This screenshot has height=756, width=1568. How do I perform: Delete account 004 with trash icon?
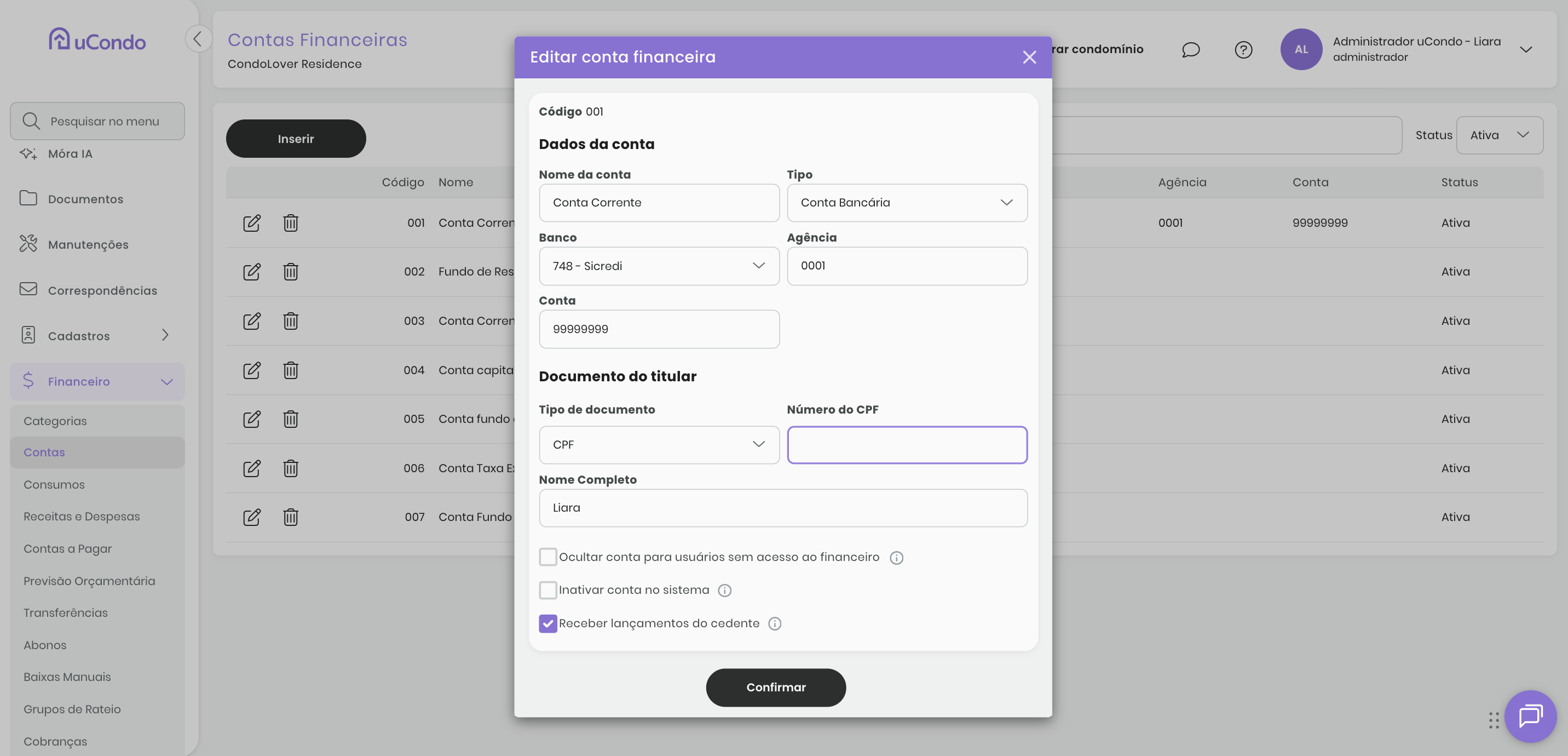pyautogui.click(x=290, y=370)
